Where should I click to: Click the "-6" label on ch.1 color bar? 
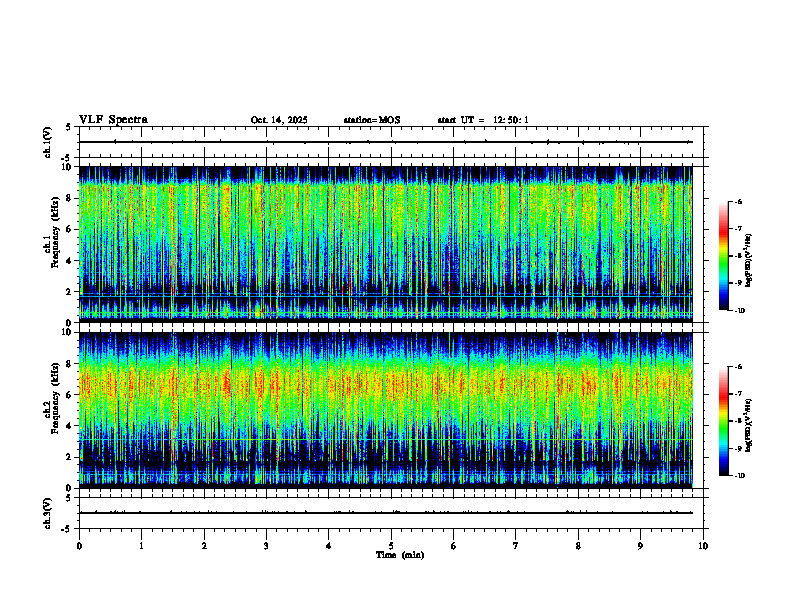point(738,202)
